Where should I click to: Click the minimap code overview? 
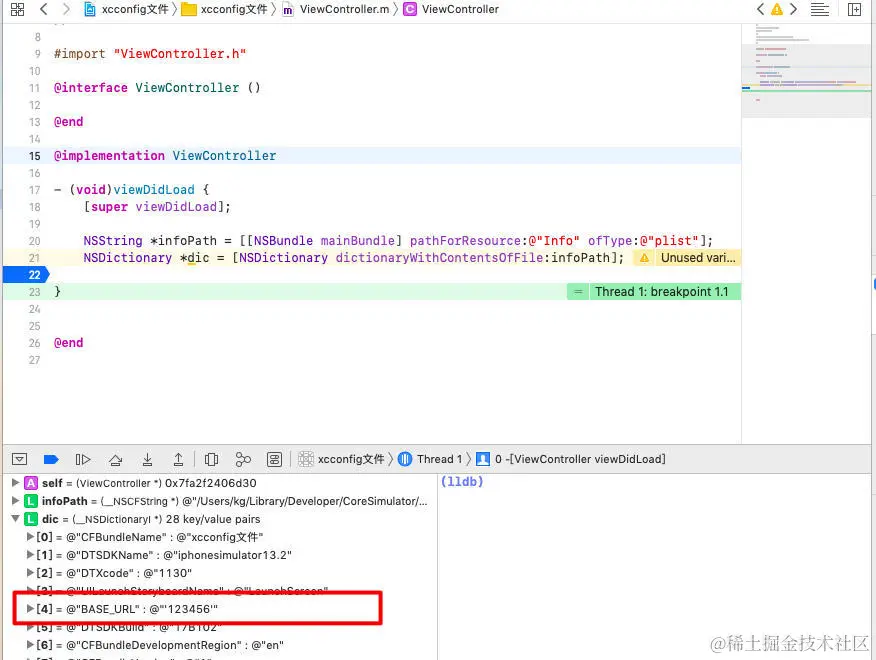pos(806,70)
